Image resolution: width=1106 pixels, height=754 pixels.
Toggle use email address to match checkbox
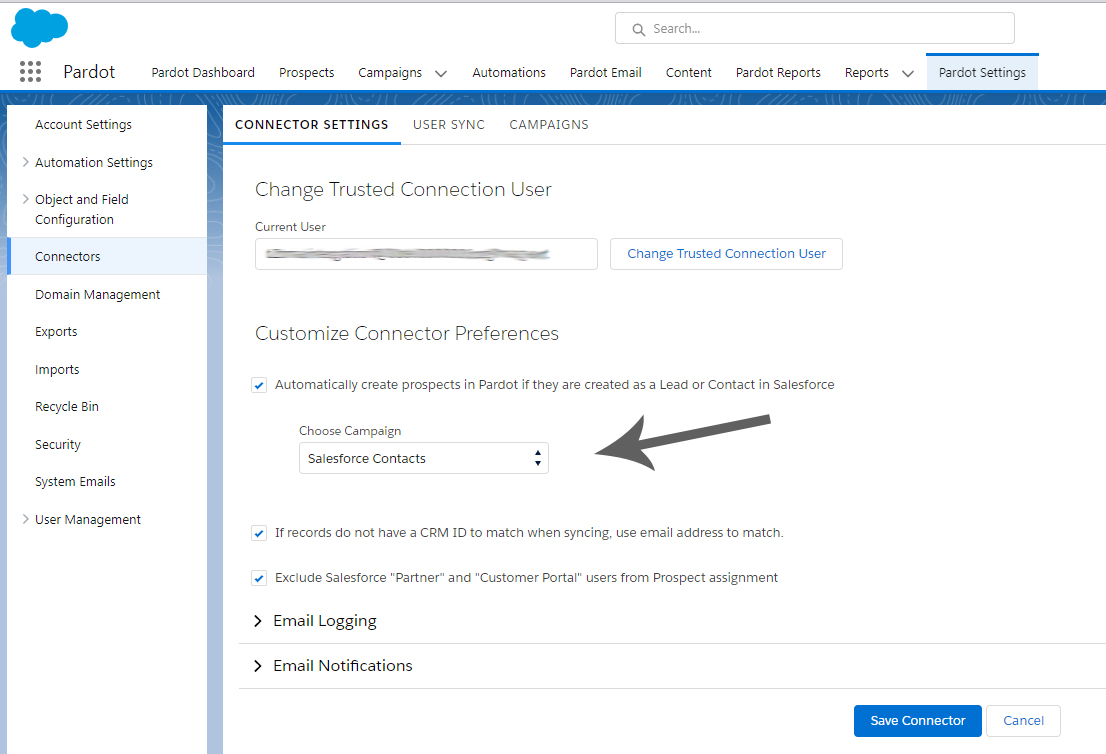[259, 533]
